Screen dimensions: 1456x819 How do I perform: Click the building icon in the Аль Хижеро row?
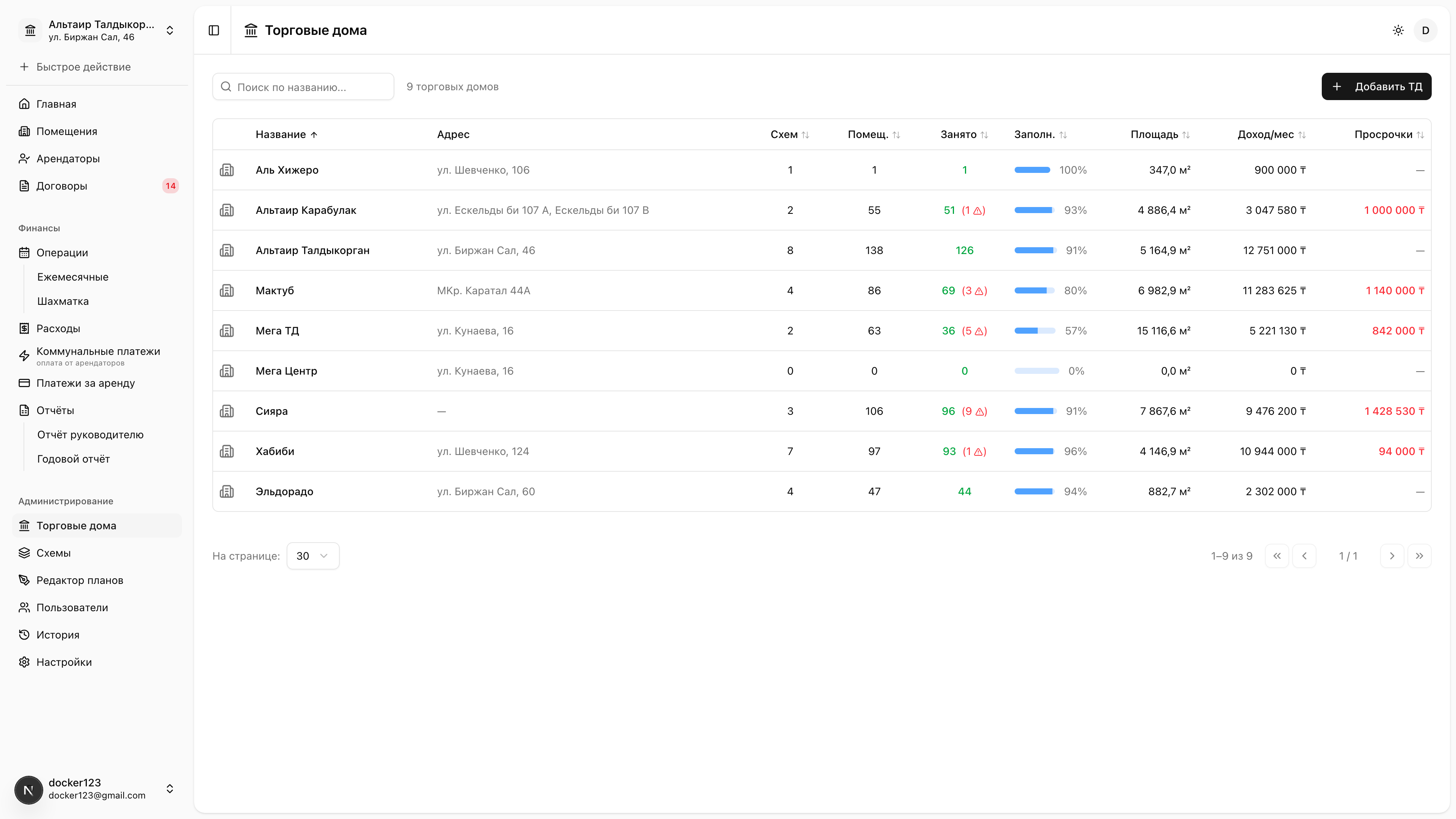[x=227, y=169]
